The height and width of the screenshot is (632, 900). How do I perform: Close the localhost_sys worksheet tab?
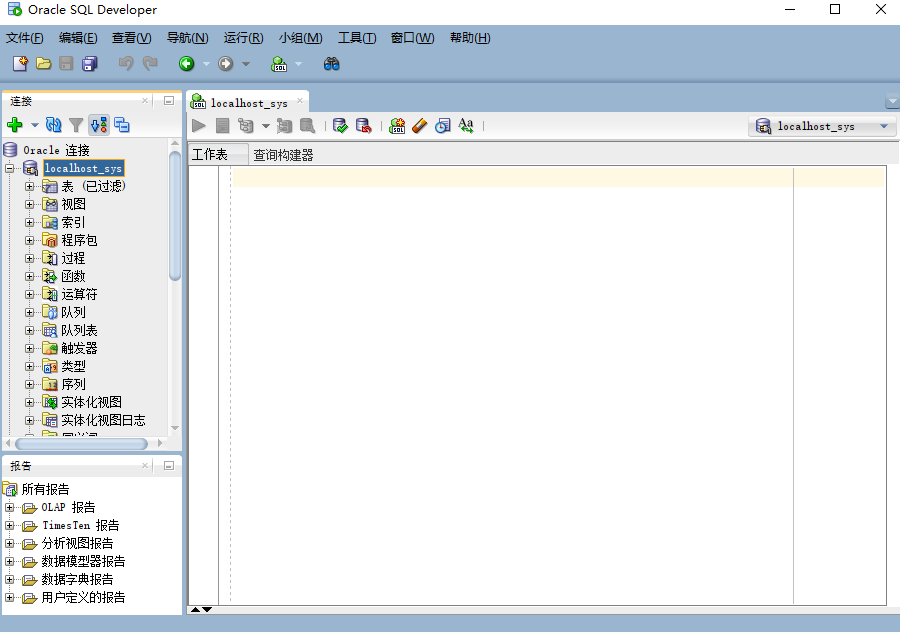[x=300, y=101]
